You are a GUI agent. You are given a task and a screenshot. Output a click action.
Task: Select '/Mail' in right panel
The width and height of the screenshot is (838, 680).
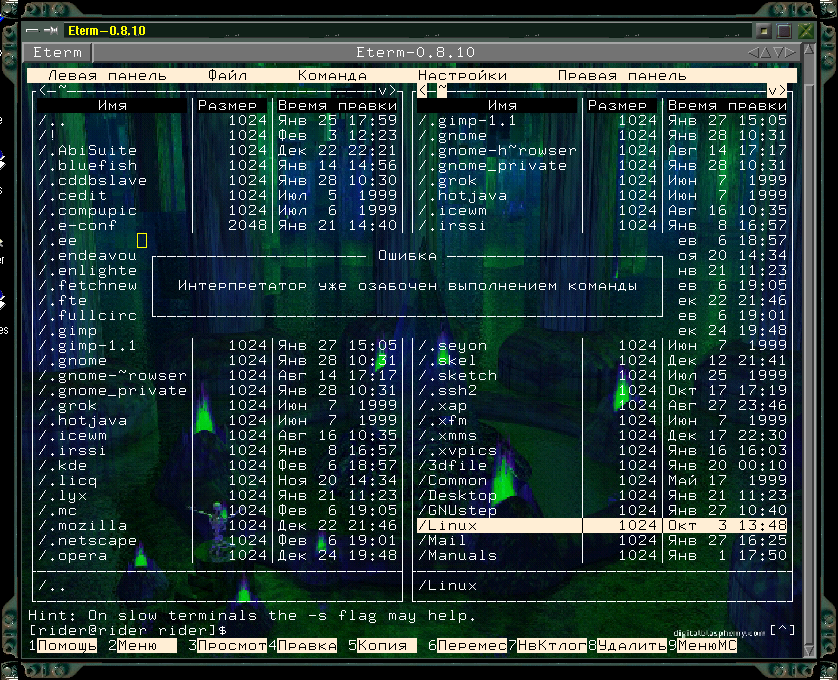(x=602, y=540)
